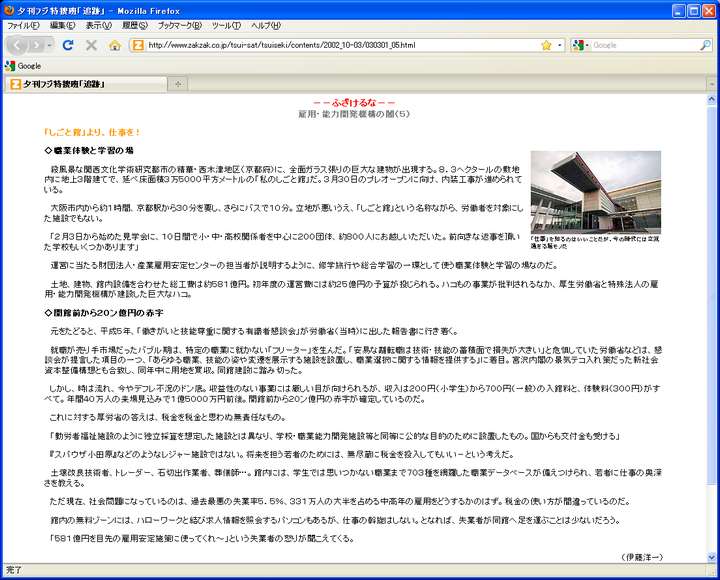This screenshot has height=580, width=720.
Task: Click the back navigation arrow
Action: point(19,45)
